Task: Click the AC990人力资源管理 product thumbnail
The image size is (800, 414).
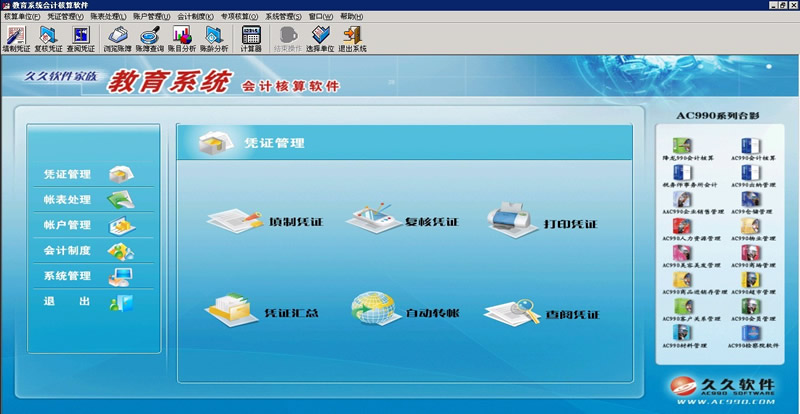Action: click(x=682, y=233)
